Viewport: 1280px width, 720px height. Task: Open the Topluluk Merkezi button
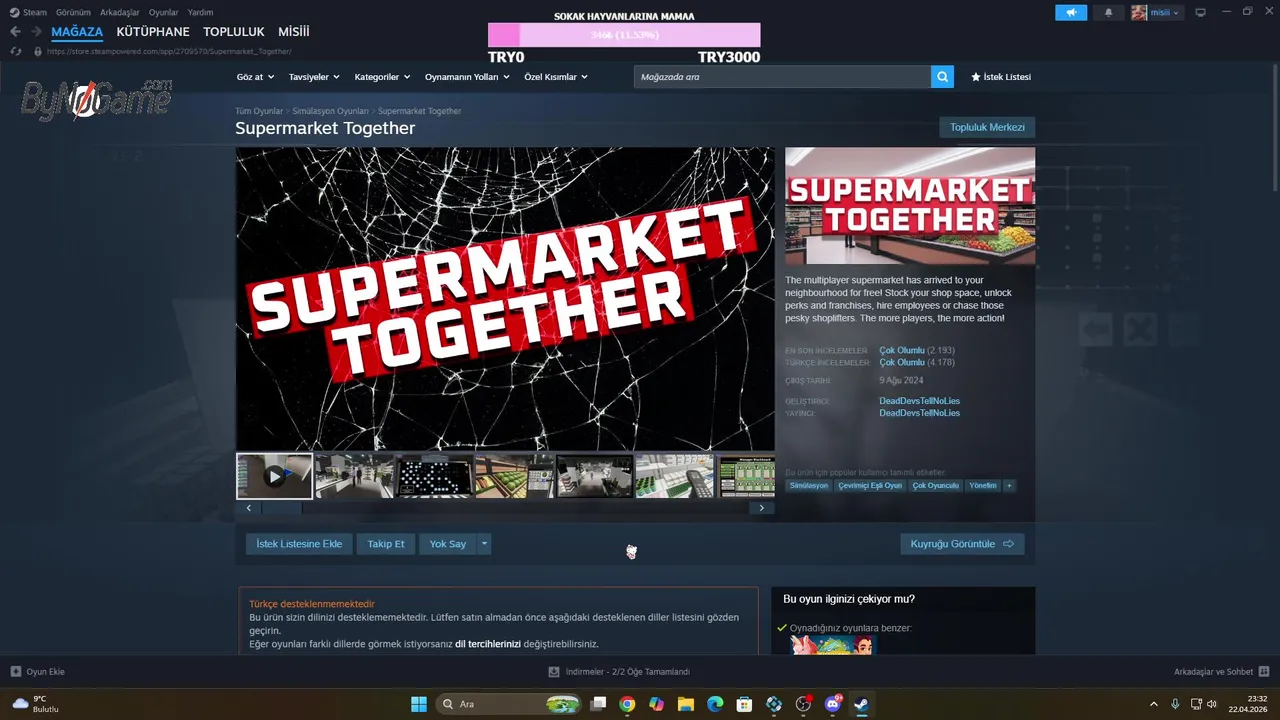tap(987, 127)
